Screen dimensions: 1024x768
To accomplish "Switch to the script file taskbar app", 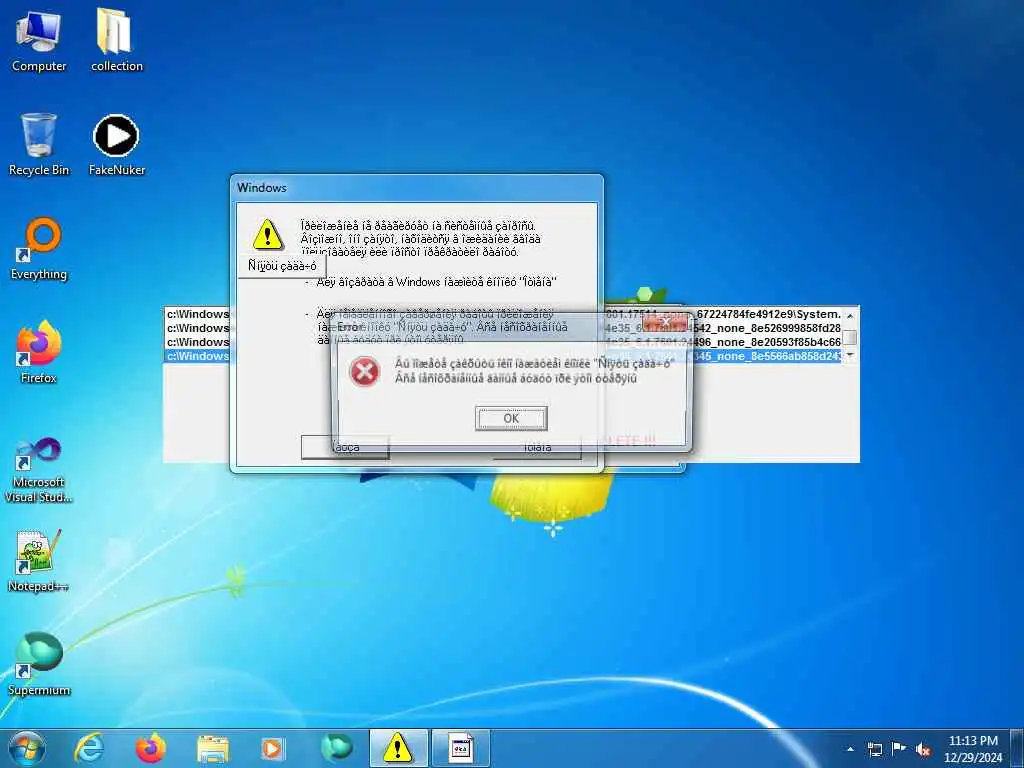I will click(x=460, y=748).
